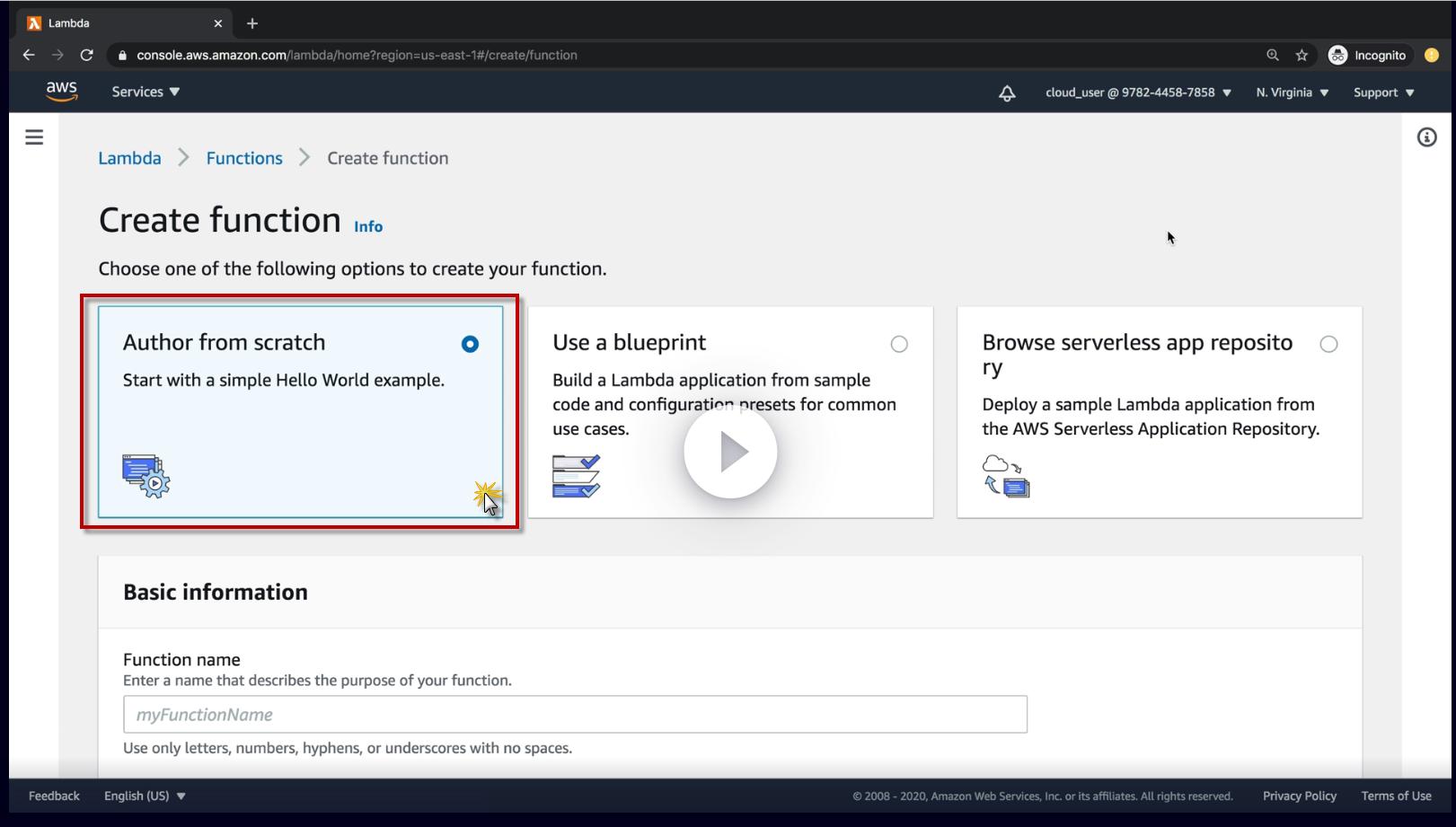Open the Terms of Use link
The height and width of the screenshot is (827, 1456).
tap(1396, 796)
